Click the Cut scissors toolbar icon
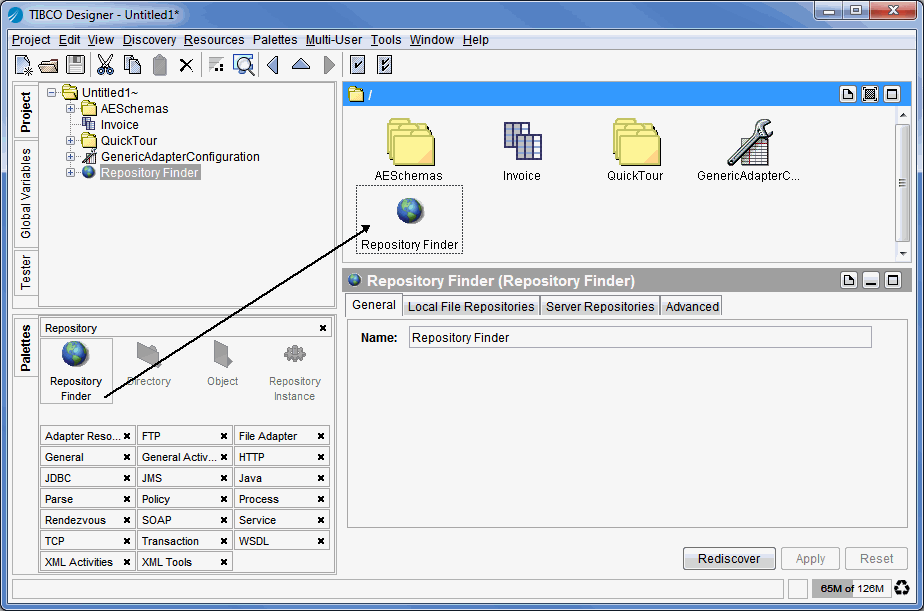 click(x=104, y=65)
